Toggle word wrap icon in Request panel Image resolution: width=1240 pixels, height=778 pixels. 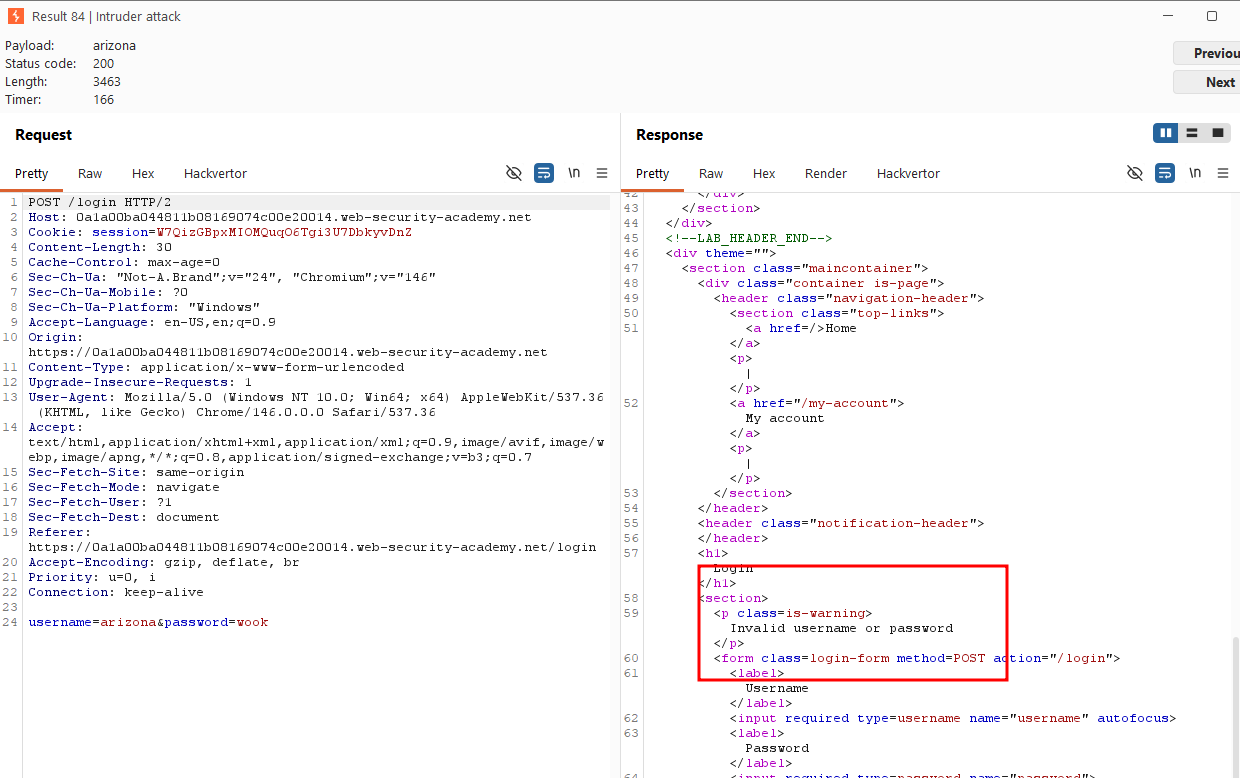pos(544,173)
